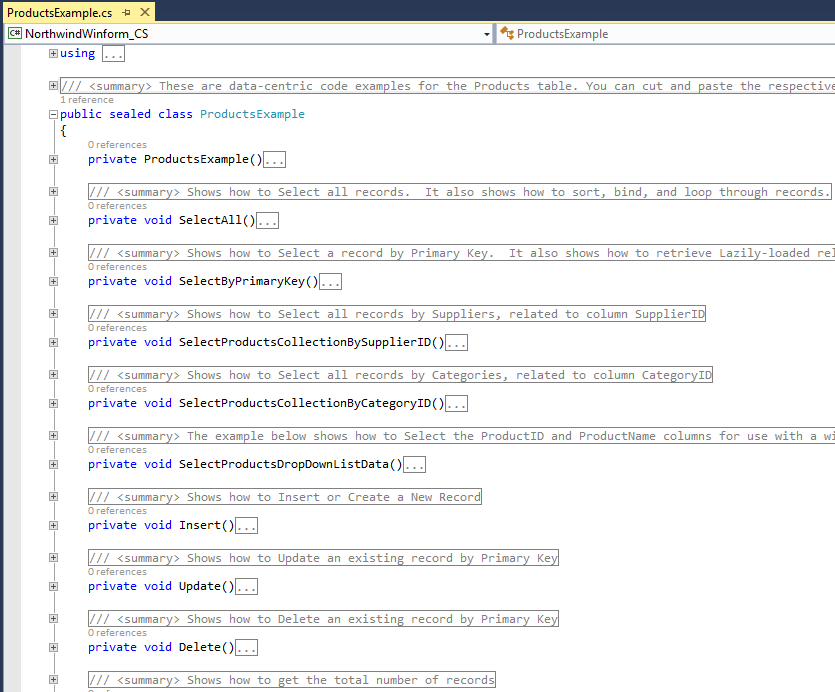Click the class icon beside ProductsExample dropdown
The height and width of the screenshot is (692, 835).
pos(506,34)
